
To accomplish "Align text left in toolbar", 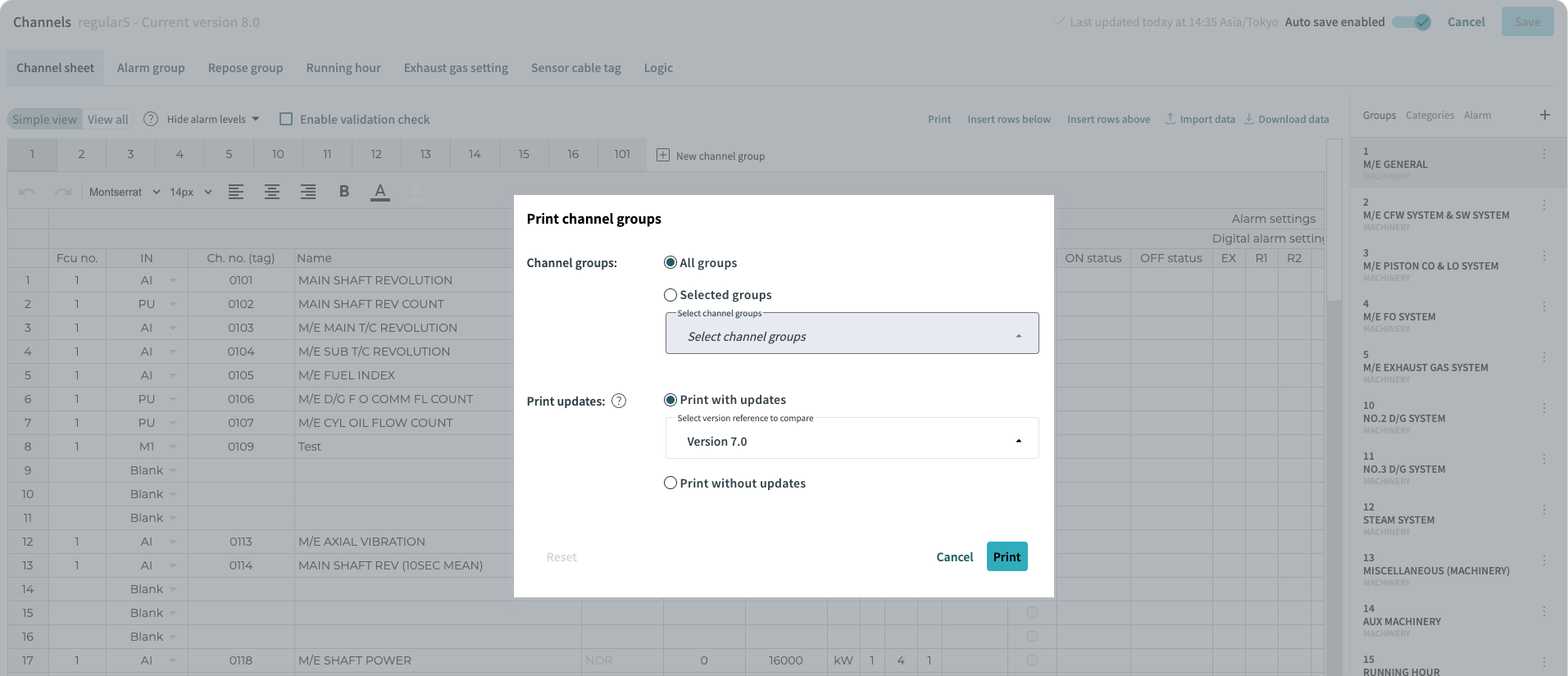I will [x=236, y=192].
